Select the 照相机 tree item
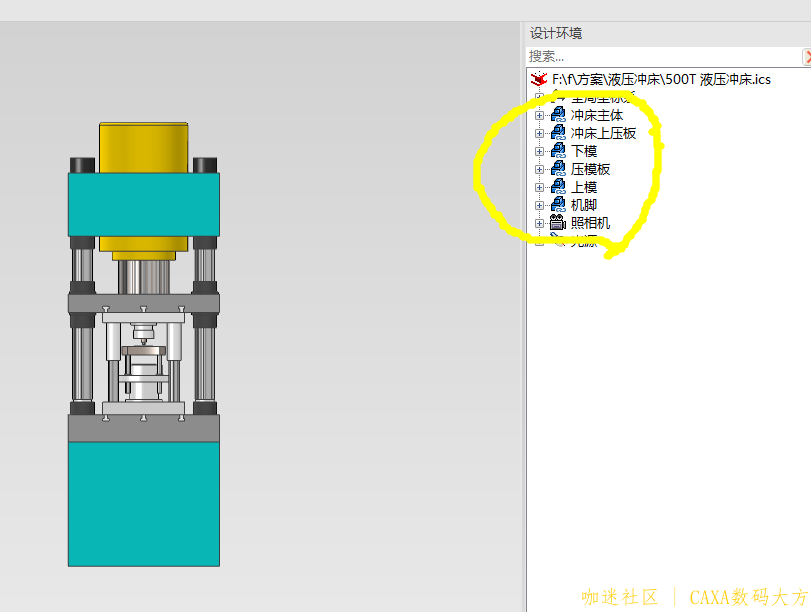This screenshot has width=811, height=612. point(590,223)
